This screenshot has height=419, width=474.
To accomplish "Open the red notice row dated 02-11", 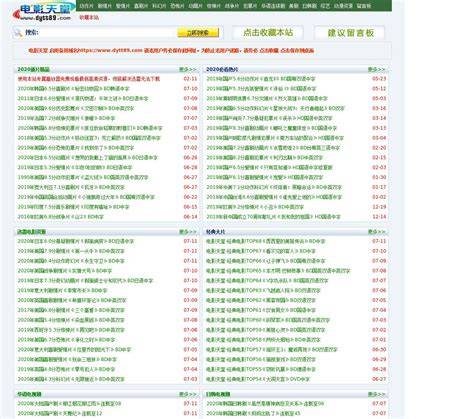I will click(x=89, y=79).
